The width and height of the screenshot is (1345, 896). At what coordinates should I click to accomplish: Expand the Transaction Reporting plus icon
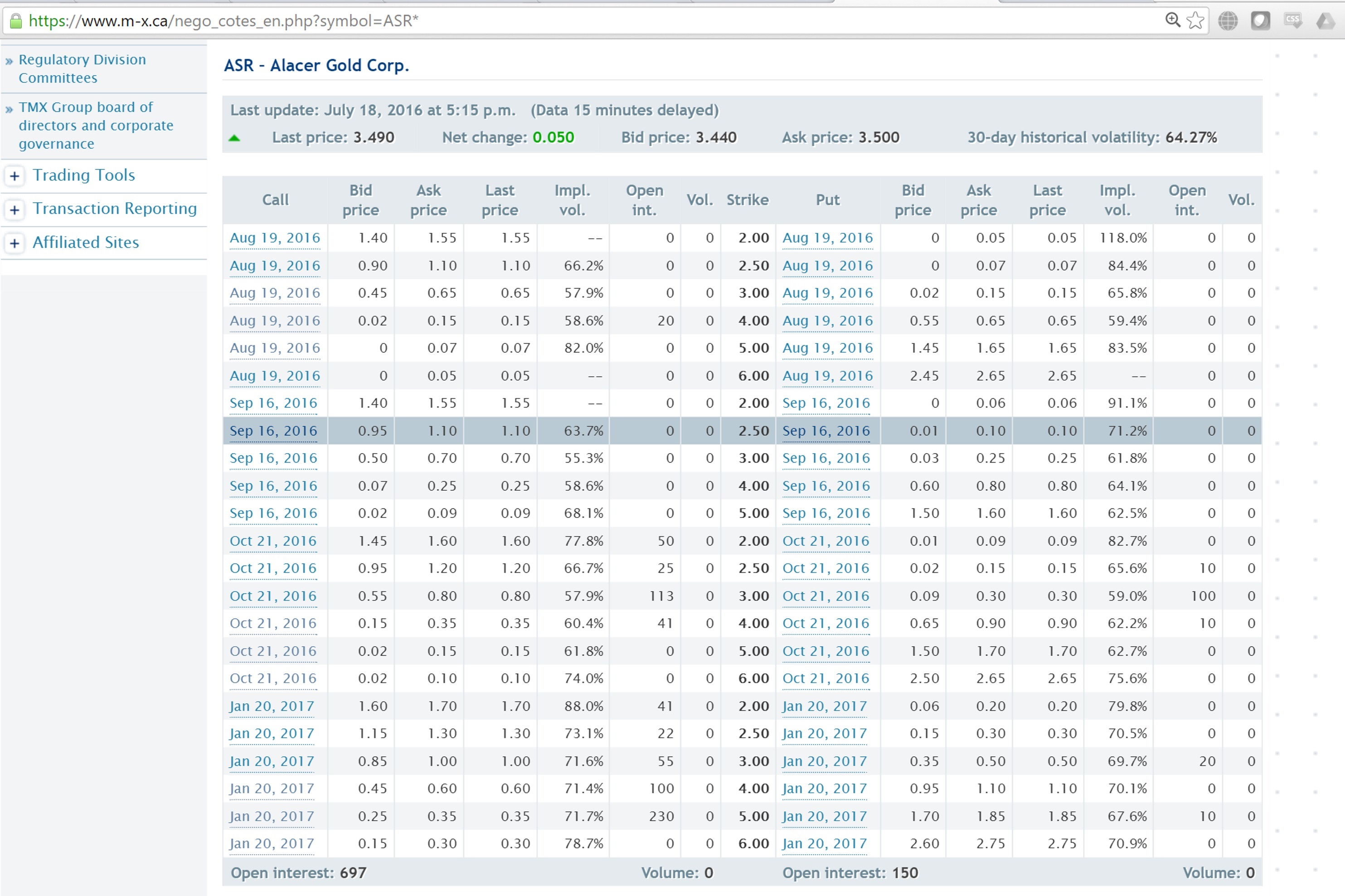(x=15, y=209)
